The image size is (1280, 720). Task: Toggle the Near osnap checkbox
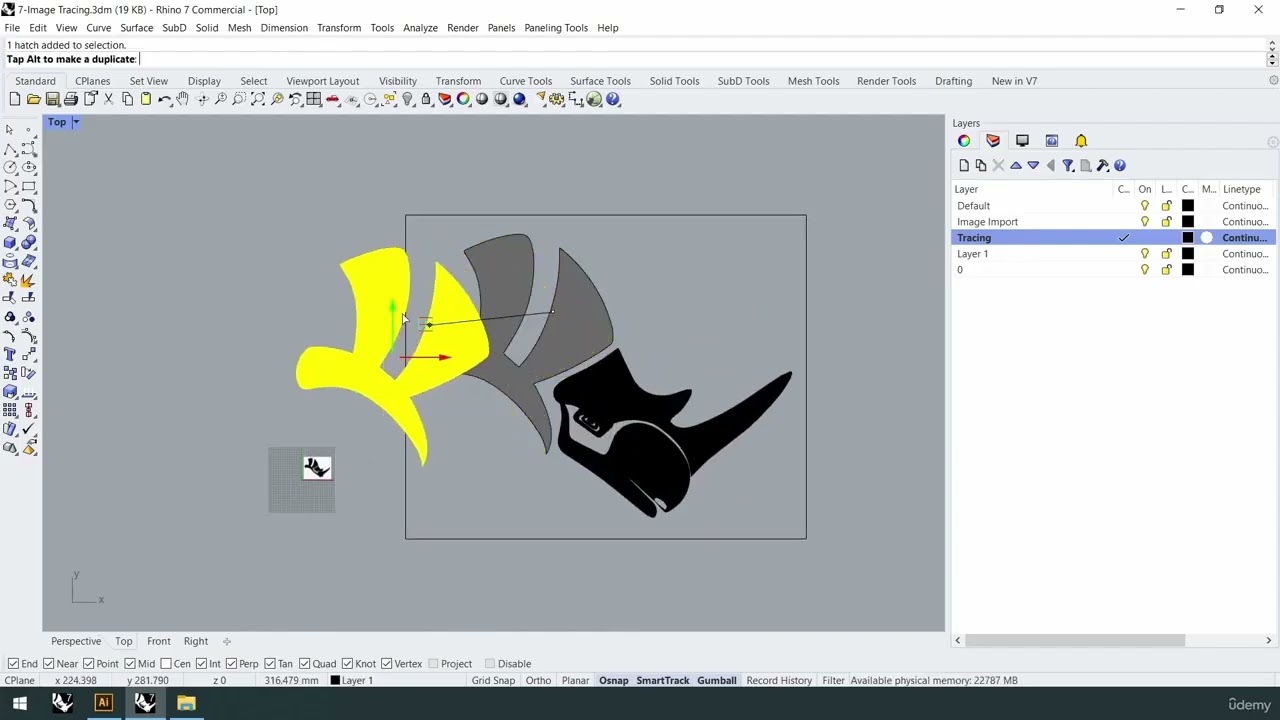[49, 664]
